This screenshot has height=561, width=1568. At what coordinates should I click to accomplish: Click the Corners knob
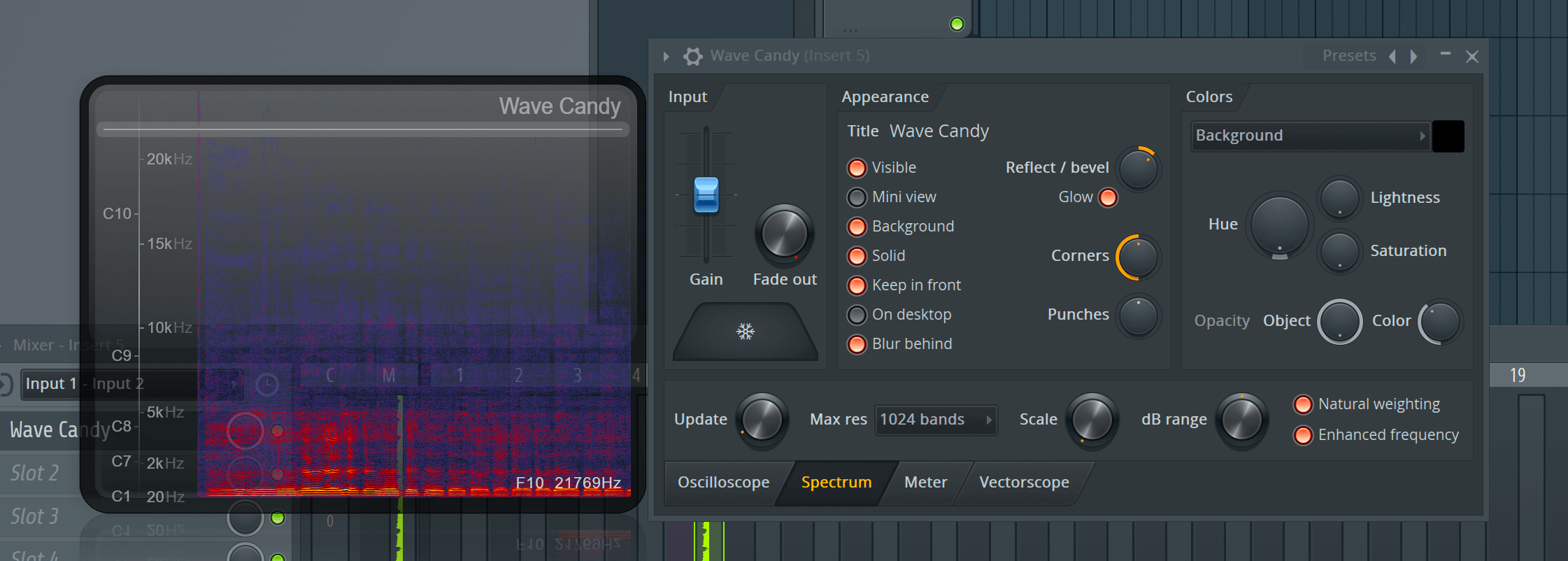click(x=1139, y=257)
